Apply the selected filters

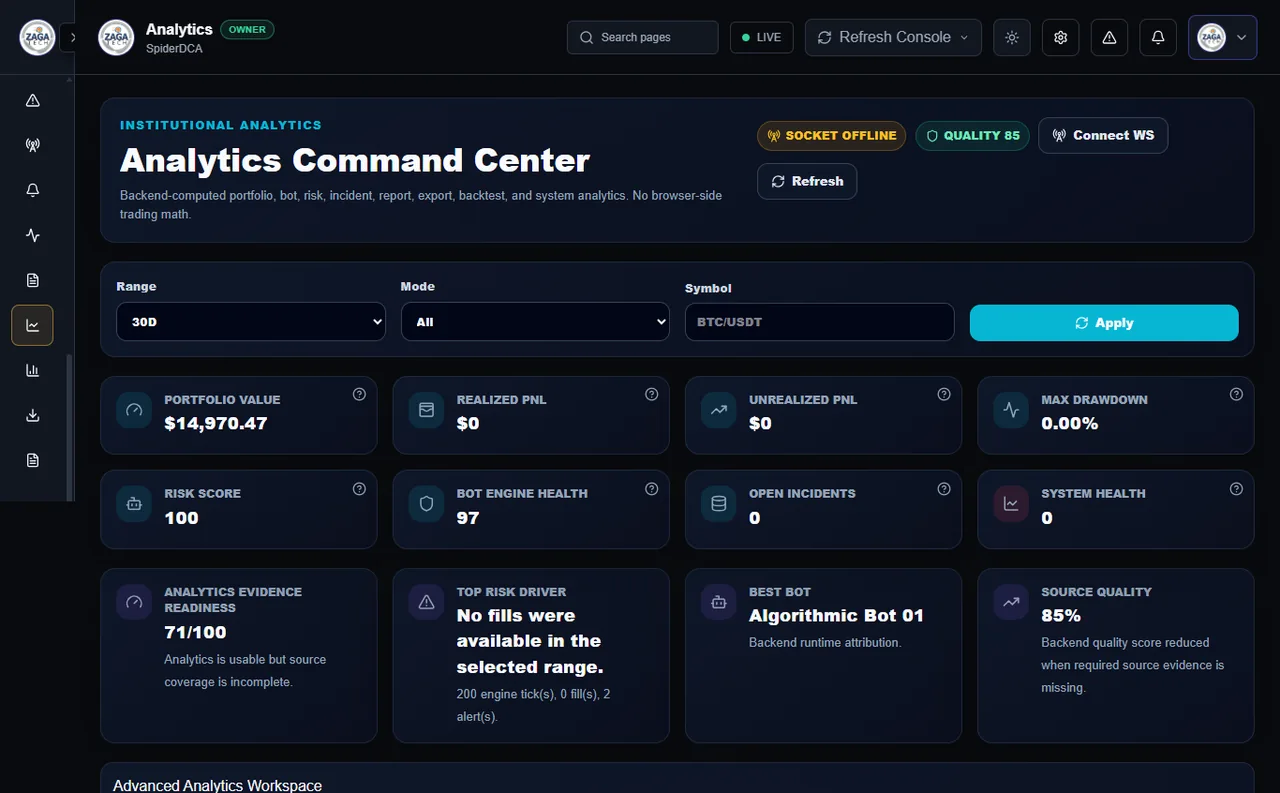pos(1104,323)
